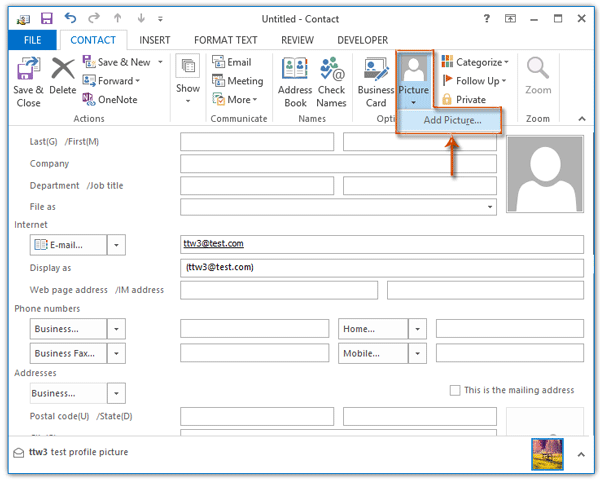Screen dimensions: 600x480
Task: Go to previous item arrow
Action: pos(117,18)
